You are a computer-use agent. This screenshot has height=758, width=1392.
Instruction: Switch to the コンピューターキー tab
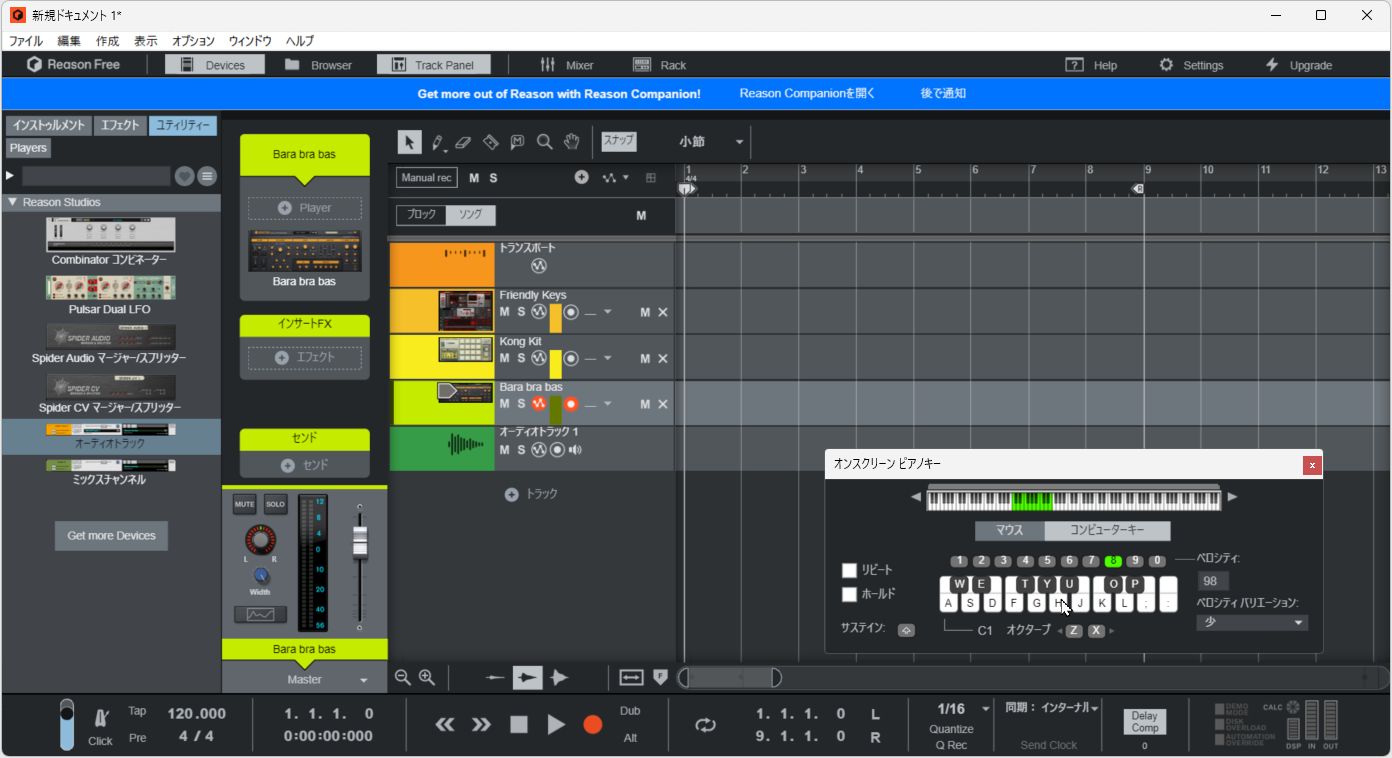pyautogui.click(x=1107, y=531)
